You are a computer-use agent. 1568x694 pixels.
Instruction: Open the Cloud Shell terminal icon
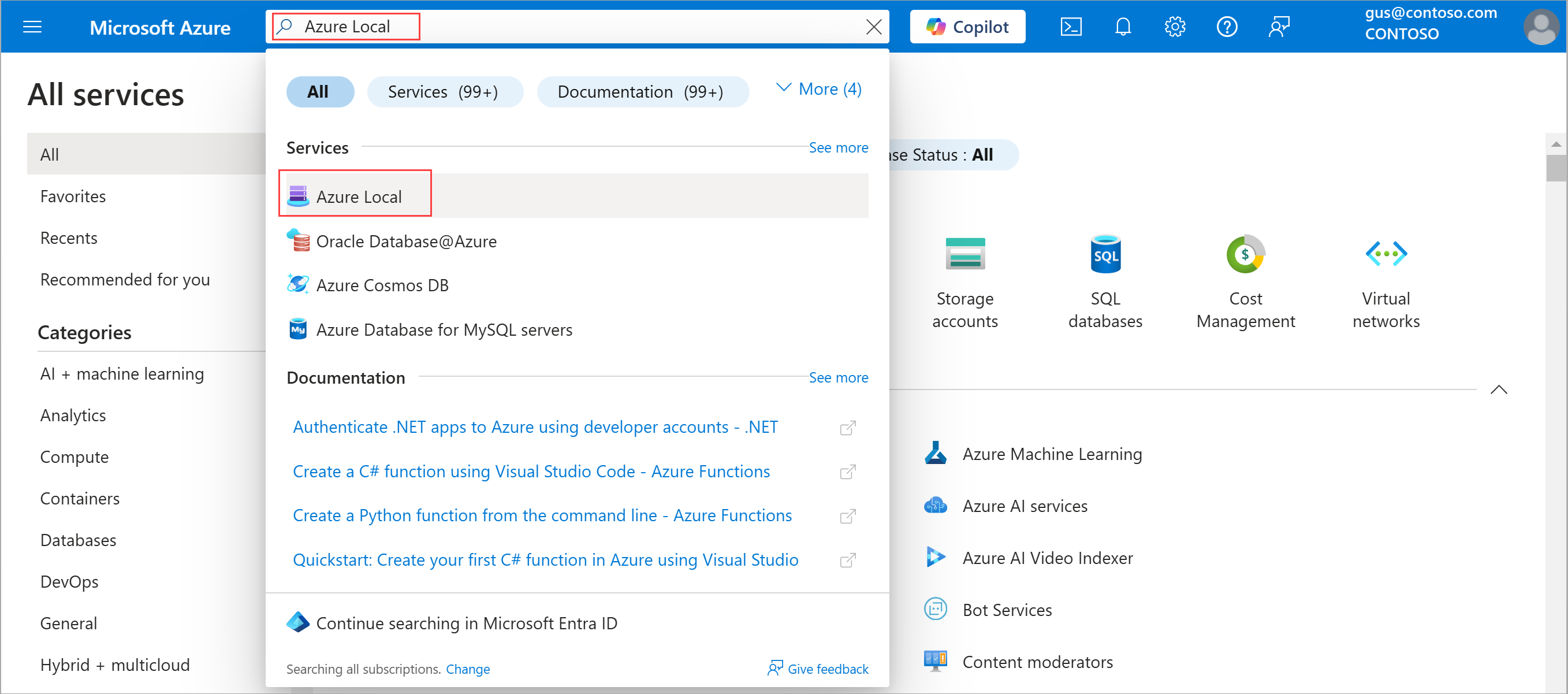click(1071, 27)
